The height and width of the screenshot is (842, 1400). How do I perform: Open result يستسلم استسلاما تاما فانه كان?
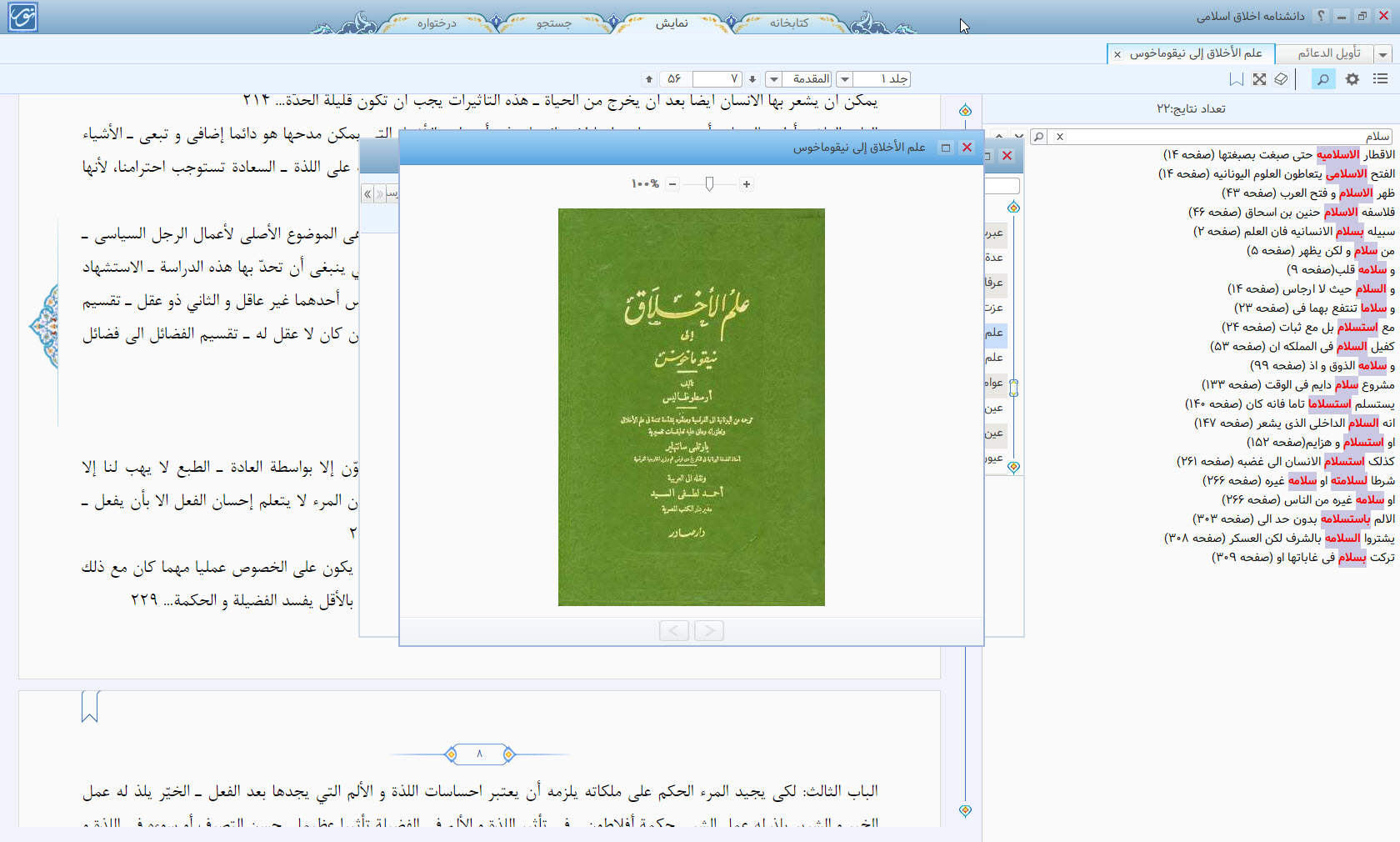tap(1289, 404)
